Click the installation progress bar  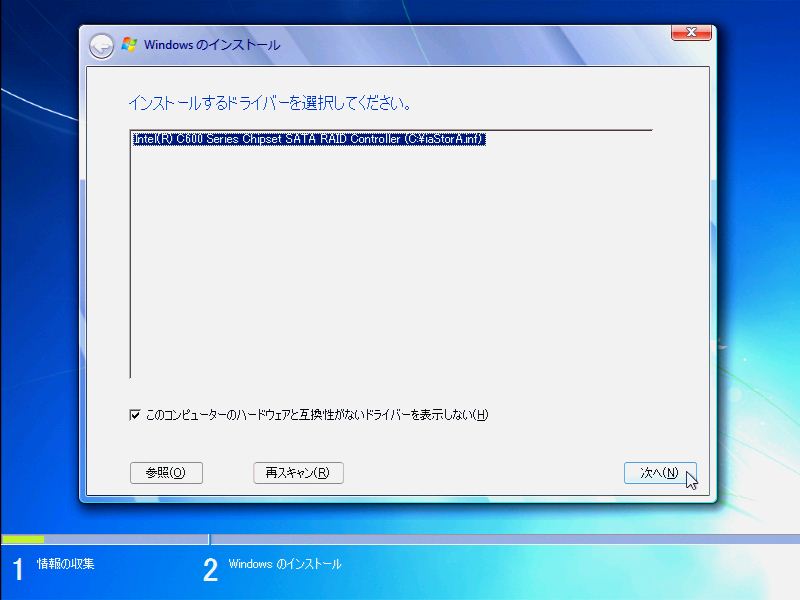point(400,539)
